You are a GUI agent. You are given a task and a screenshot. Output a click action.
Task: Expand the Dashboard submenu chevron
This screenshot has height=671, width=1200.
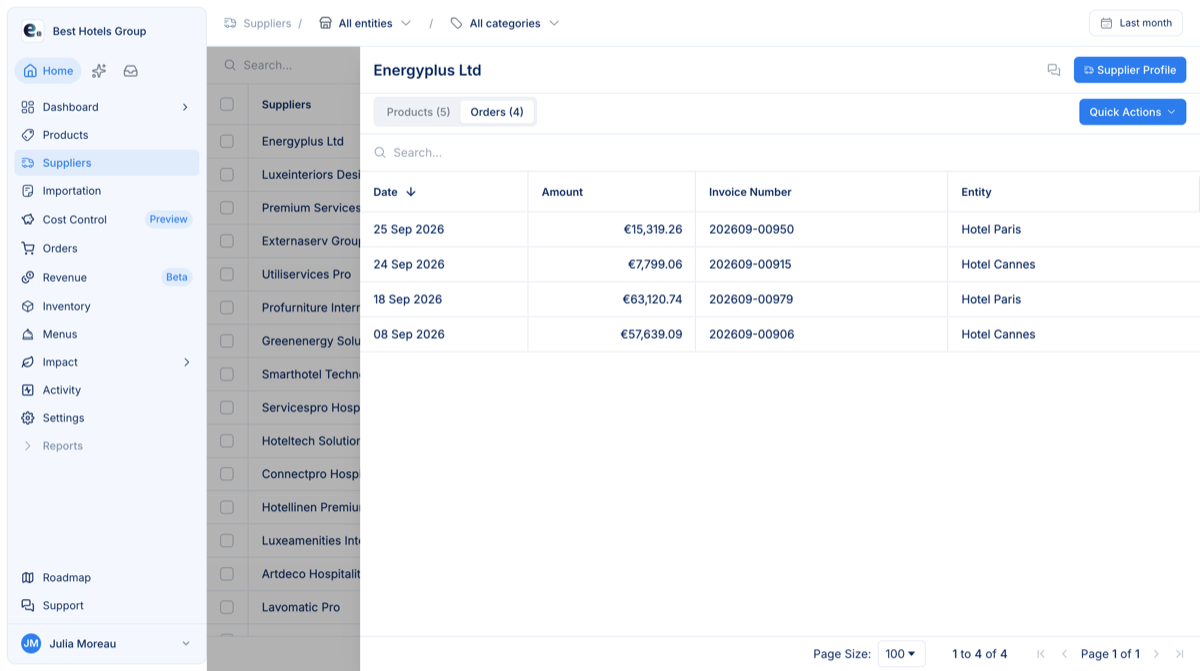tap(185, 107)
